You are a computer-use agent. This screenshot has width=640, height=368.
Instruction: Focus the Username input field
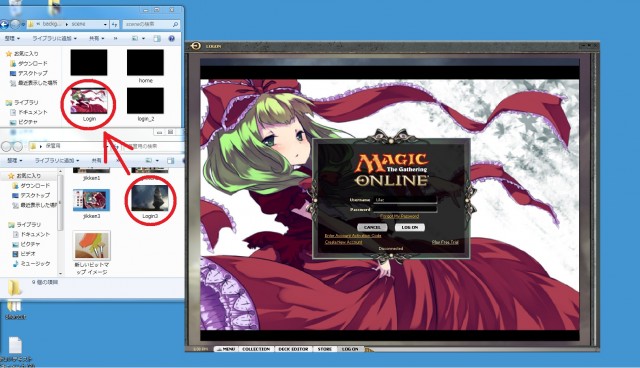pos(405,200)
